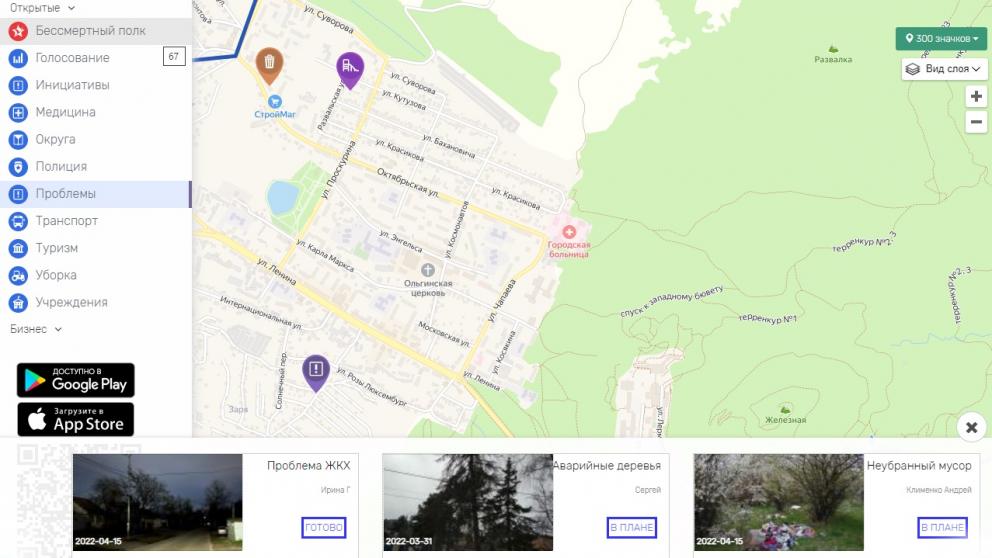992x558 pixels.
Task: Click the App Store download button
Action: [x=76, y=420]
